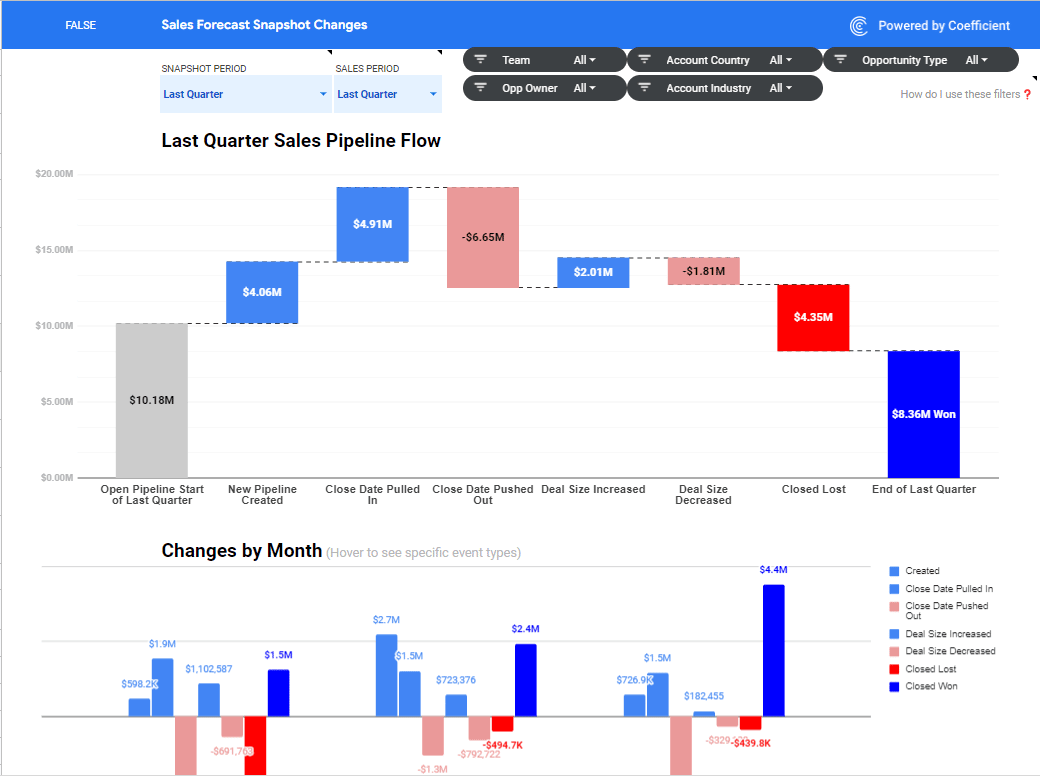This screenshot has height=776, width=1040.
Task: Click the Coefficient logo icon
Action: point(858,26)
